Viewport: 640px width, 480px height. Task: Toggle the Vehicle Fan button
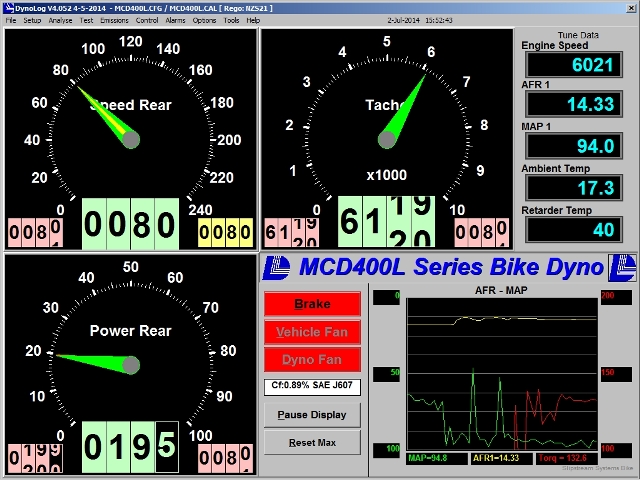coord(312,332)
